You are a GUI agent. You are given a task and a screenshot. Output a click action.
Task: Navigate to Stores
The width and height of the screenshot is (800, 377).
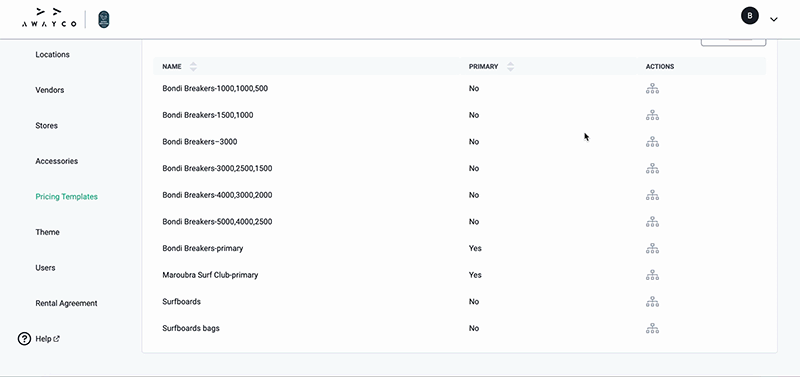point(46,125)
